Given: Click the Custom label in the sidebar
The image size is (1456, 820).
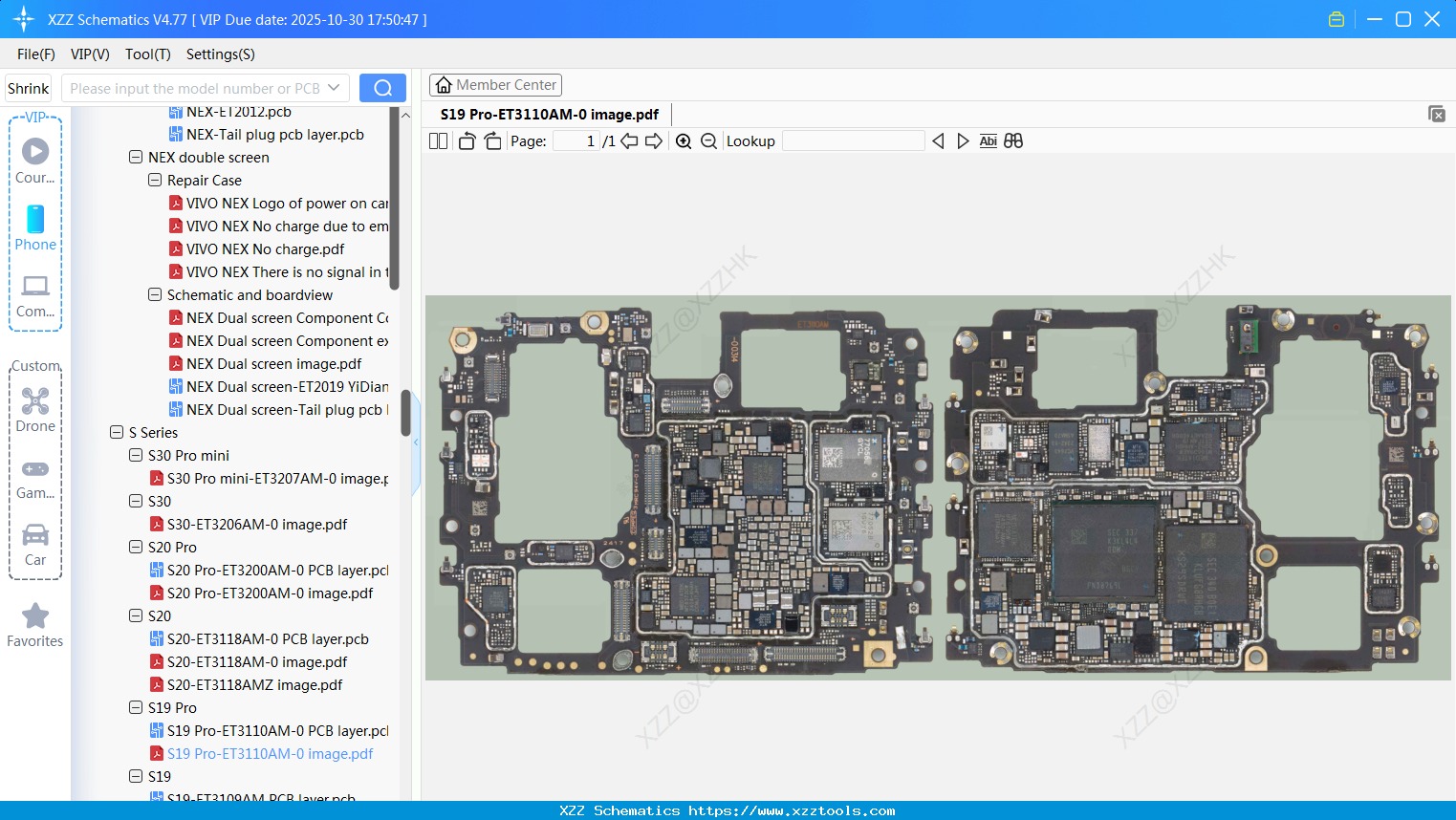Looking at the screenshot, I should [x=35, y=366].
